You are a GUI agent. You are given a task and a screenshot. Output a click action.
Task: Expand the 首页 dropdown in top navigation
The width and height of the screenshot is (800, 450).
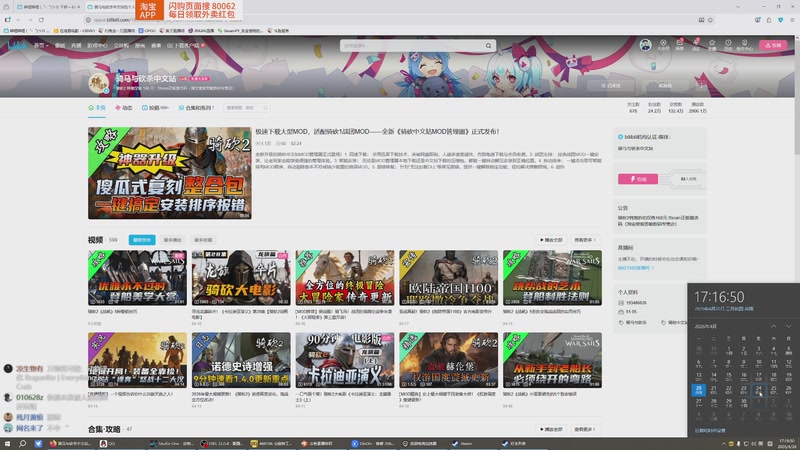41,45
